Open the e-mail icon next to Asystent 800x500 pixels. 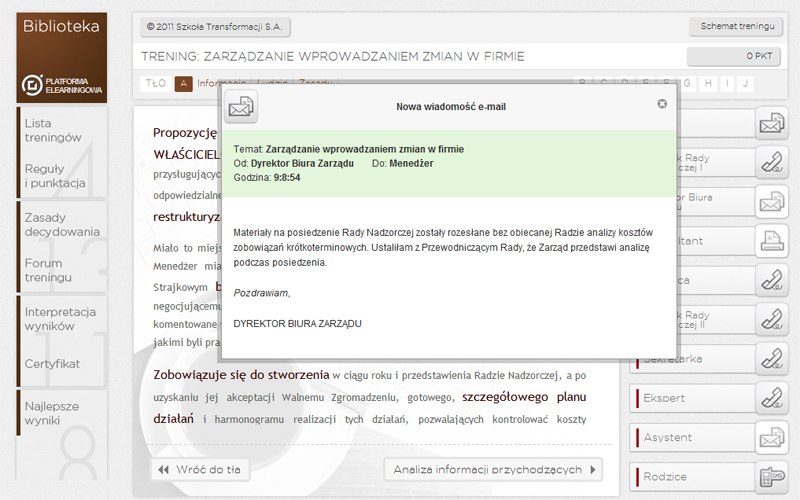[771, 437]
